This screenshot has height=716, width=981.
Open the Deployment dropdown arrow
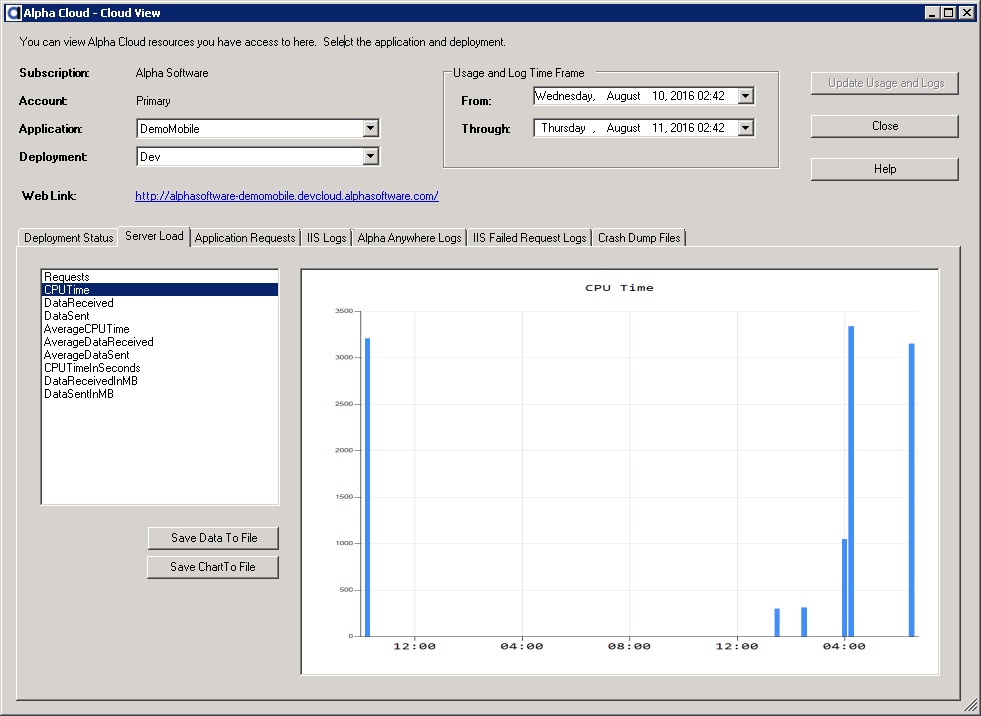(370, 156)
